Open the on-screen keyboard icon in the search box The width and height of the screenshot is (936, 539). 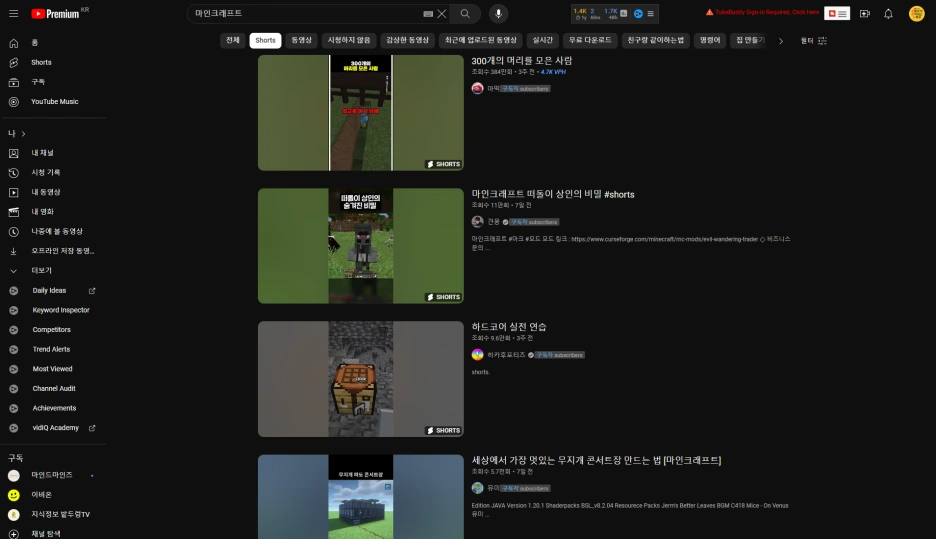(428, 14)
